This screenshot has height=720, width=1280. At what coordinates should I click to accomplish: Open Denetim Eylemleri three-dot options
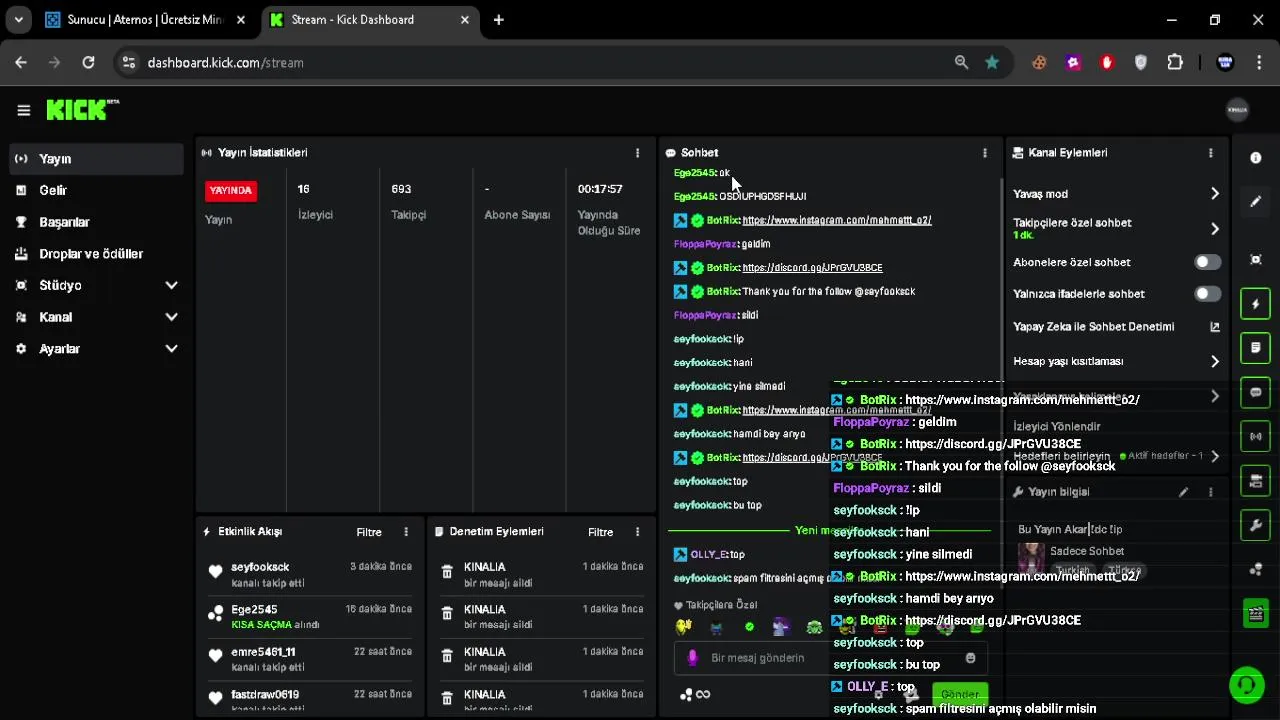coord(637,532)
